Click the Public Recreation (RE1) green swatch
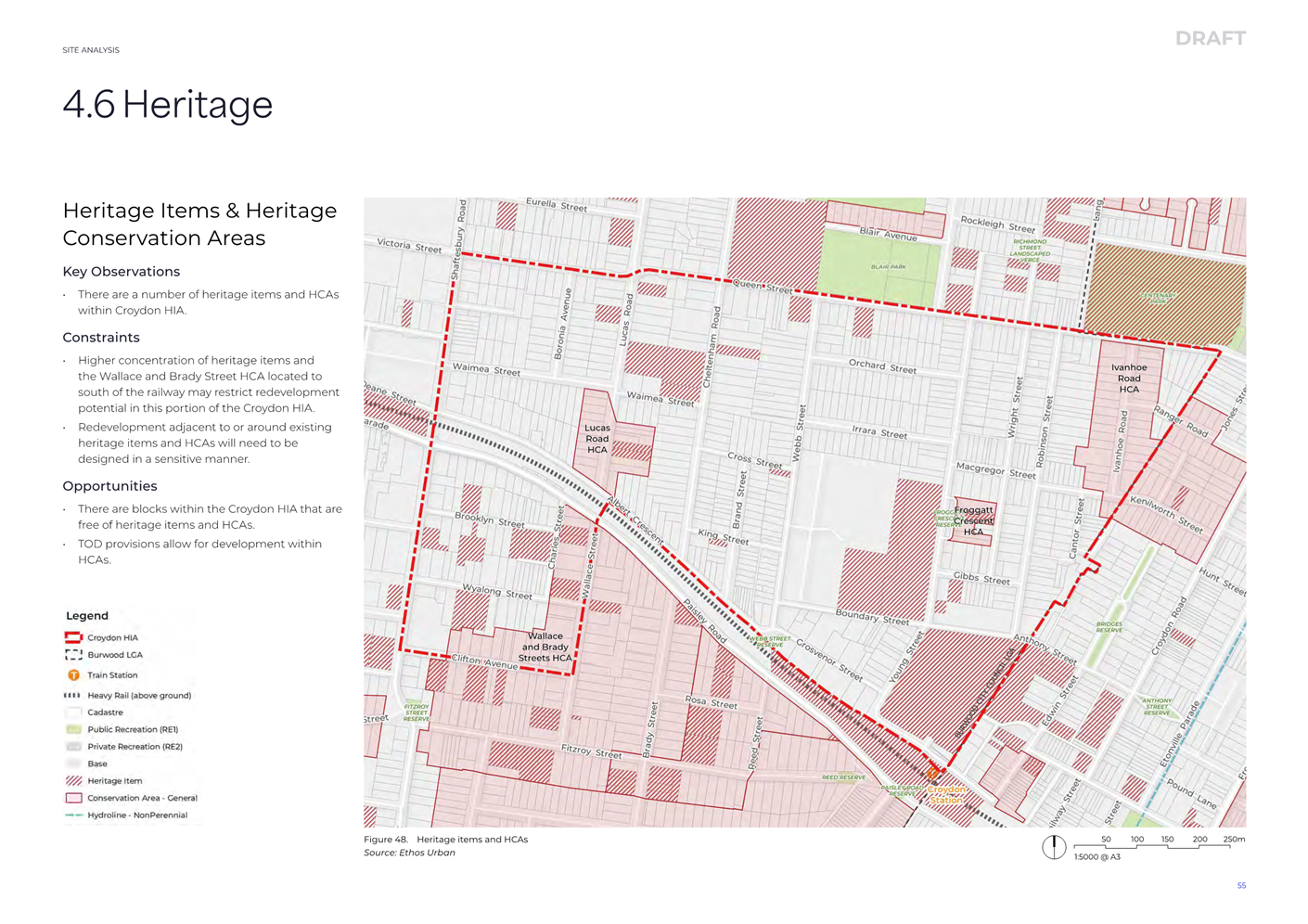This screenshot has height=924, width=1308. [x=73, y=730]
